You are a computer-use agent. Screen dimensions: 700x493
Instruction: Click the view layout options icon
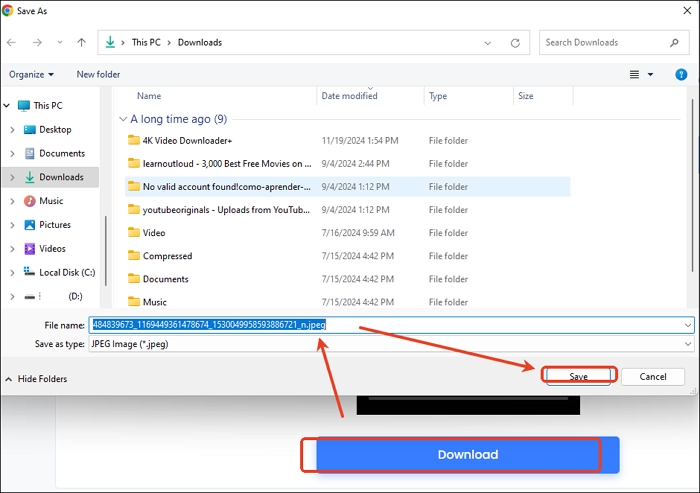pos(635,74)
